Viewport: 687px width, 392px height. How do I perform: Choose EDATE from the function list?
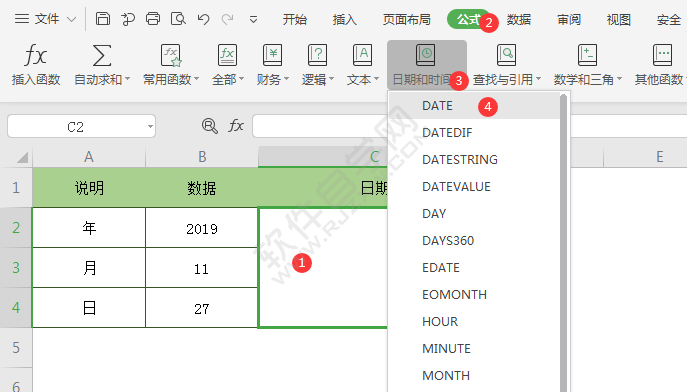[x=474, y=268]
